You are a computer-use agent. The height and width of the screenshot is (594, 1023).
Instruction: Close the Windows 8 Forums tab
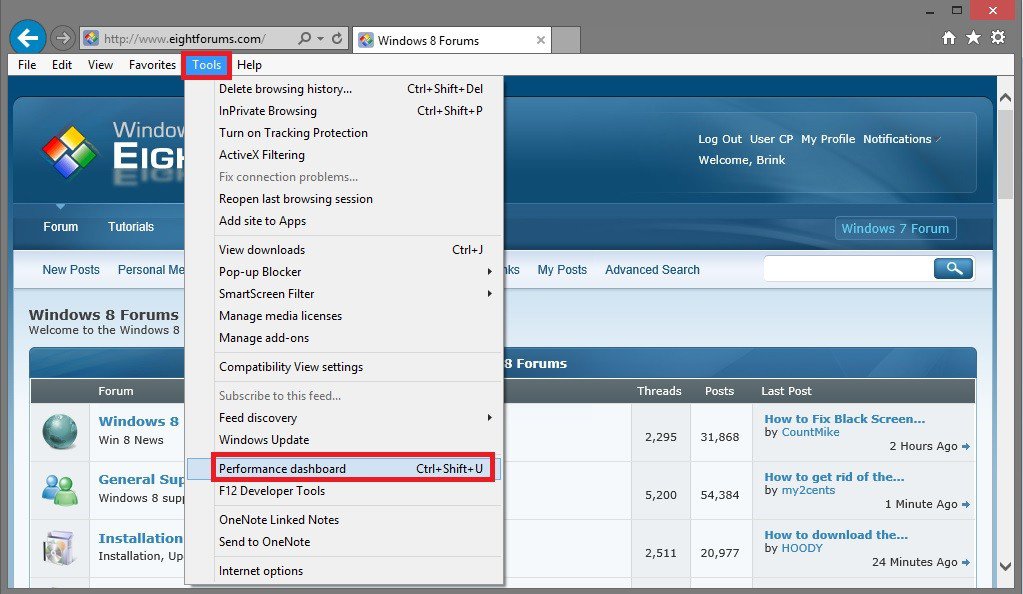[x=541, y=40]
